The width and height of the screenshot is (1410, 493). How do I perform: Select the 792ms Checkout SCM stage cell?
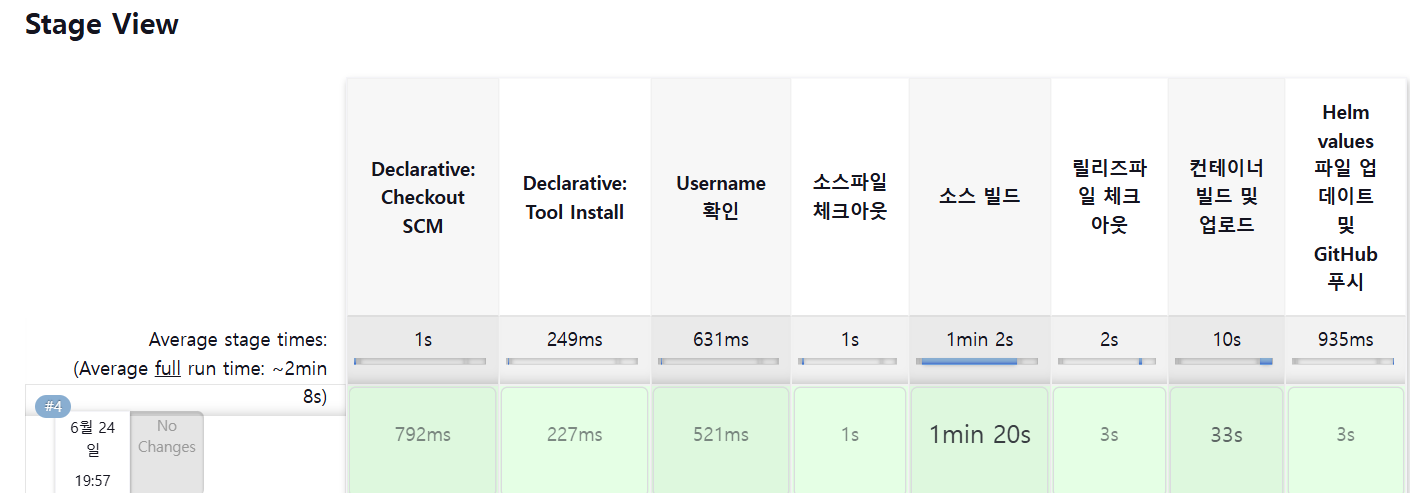point(422,435)
